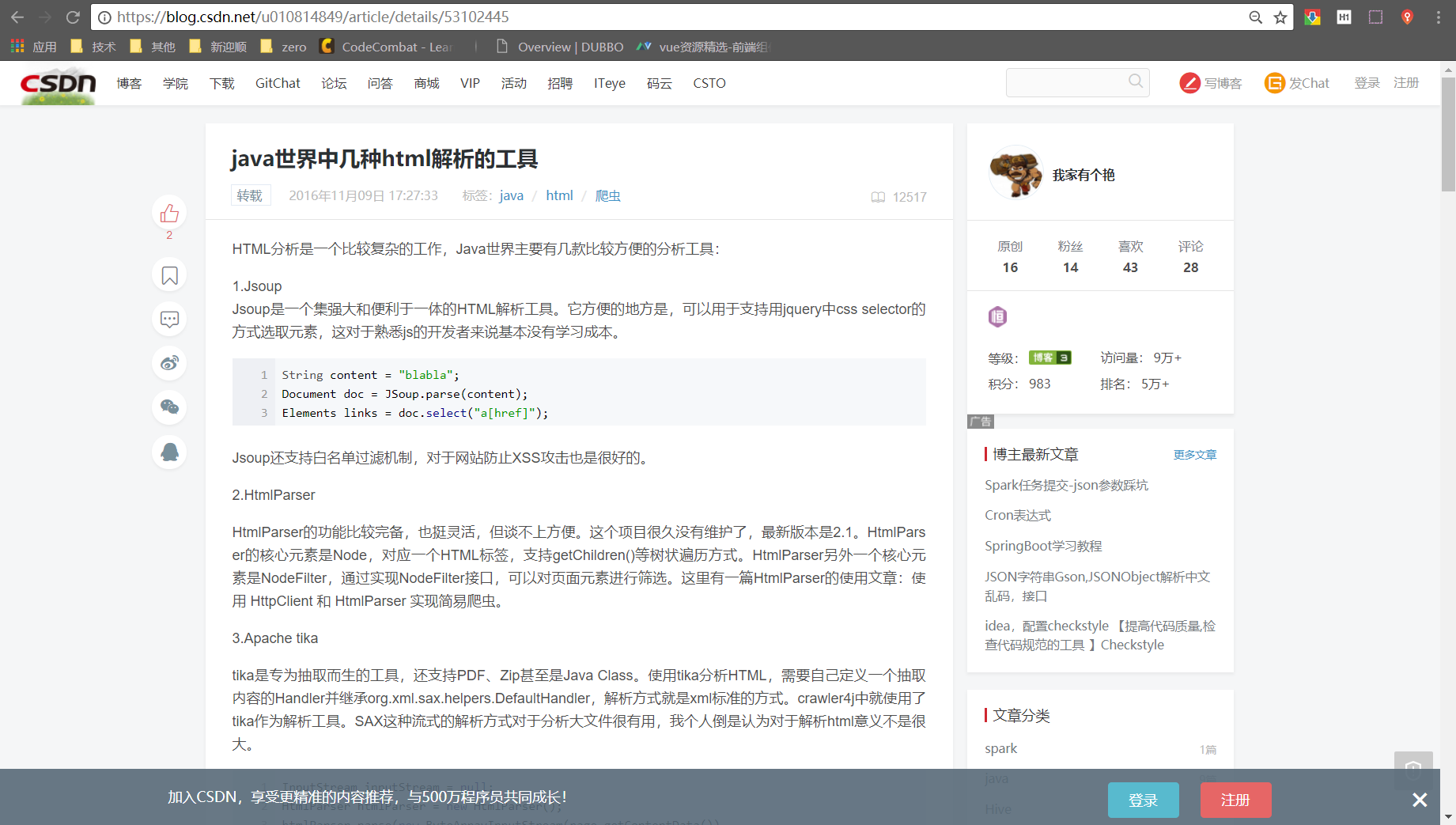
Task: Open comments via the speech bubble icon
Action: pyautogui.click(x=169, y=320)
